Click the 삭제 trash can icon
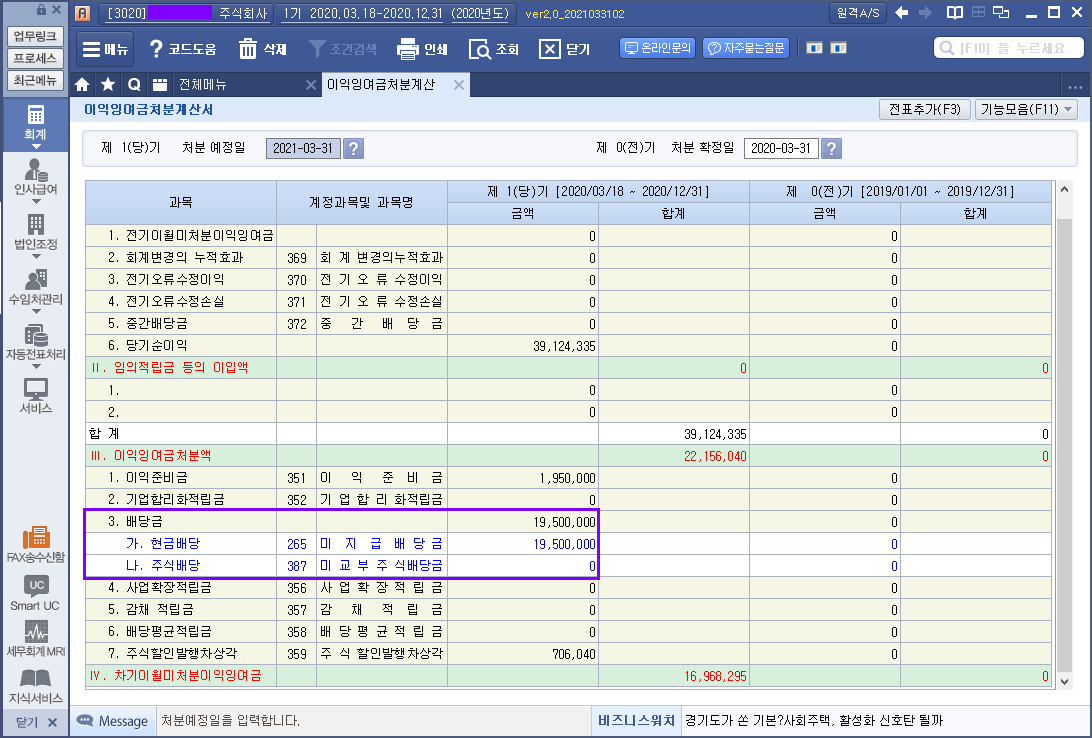 pyautogui.click(x=248, y=49)
